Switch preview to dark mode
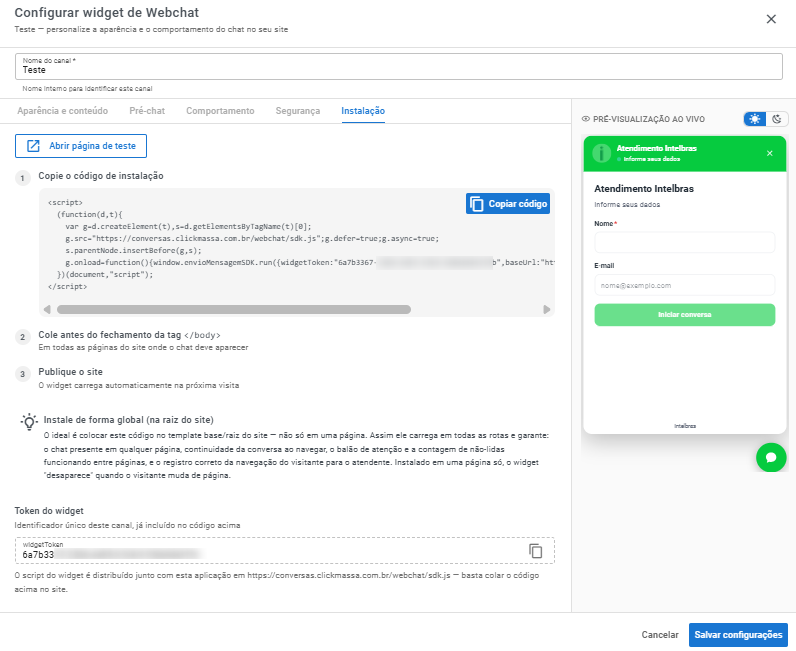Image resolution: width=796 pixels, height=651 pixels. tap(776, 119)
